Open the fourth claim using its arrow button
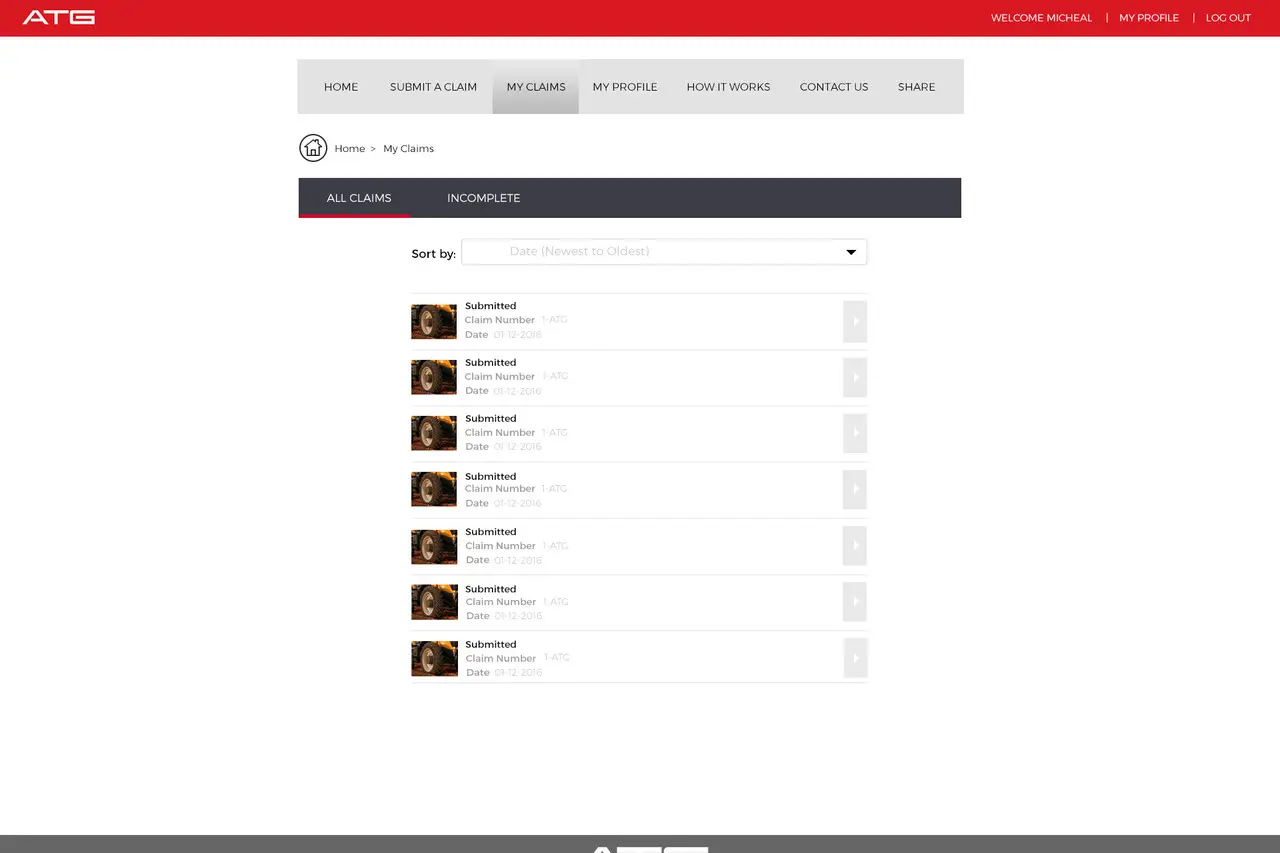 [x=855, y=490]
